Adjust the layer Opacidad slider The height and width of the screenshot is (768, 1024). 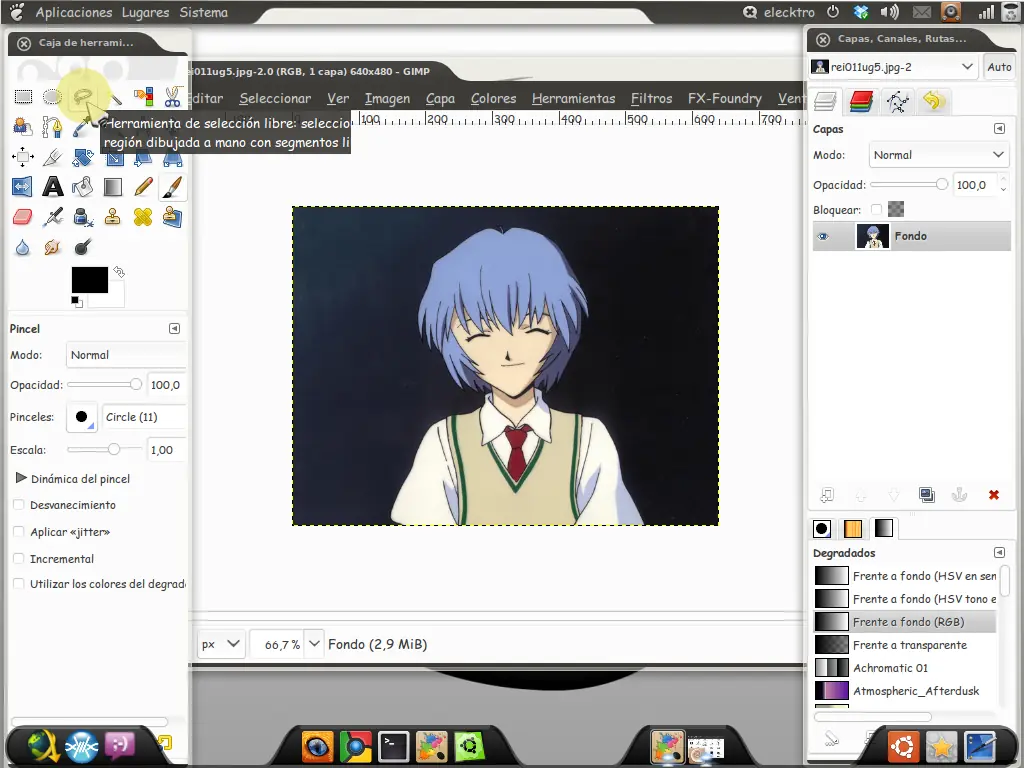coord(909,185)
